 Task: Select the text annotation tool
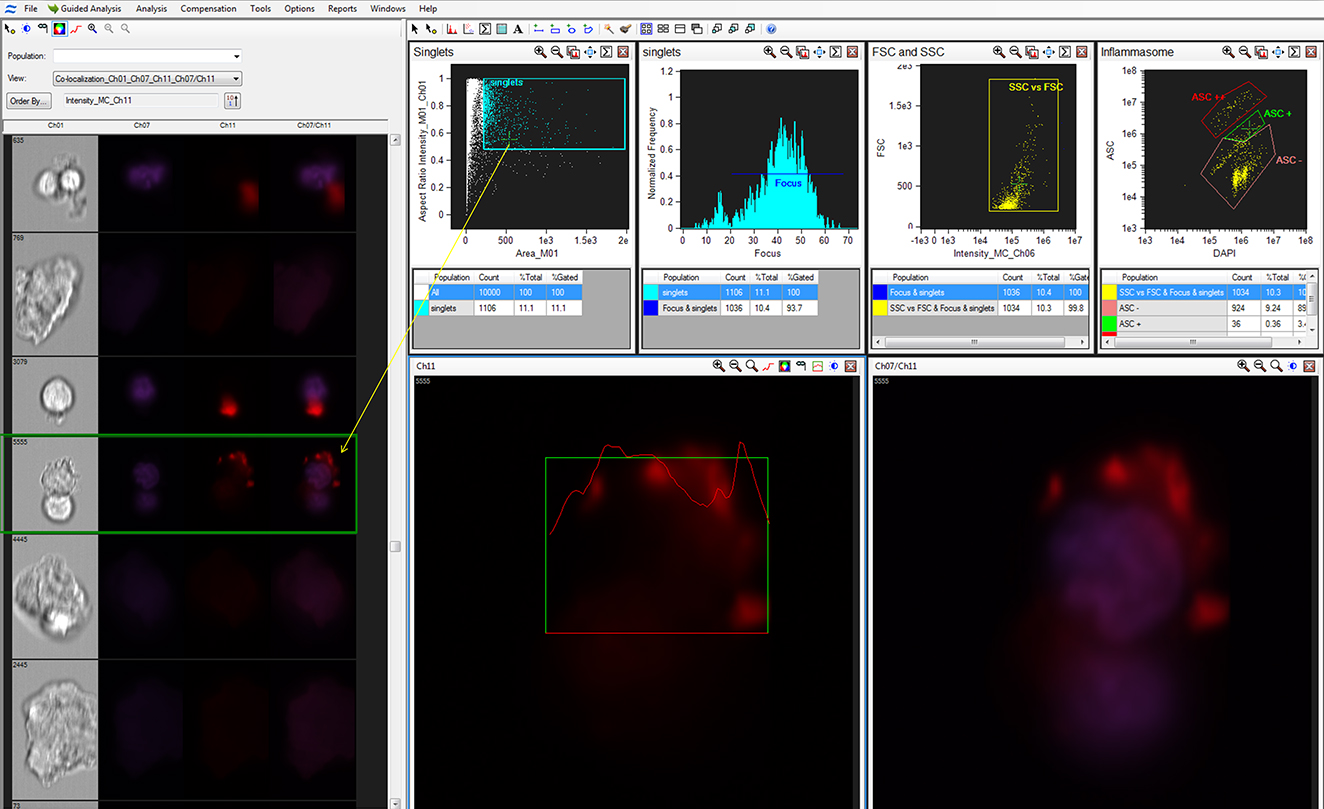pos(518,29)
